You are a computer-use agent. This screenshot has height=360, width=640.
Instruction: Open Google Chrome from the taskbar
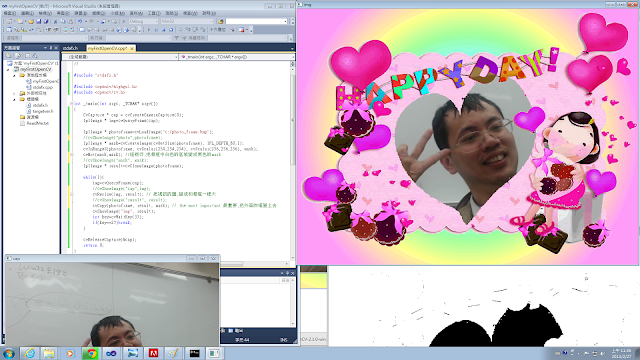point(91,353)
